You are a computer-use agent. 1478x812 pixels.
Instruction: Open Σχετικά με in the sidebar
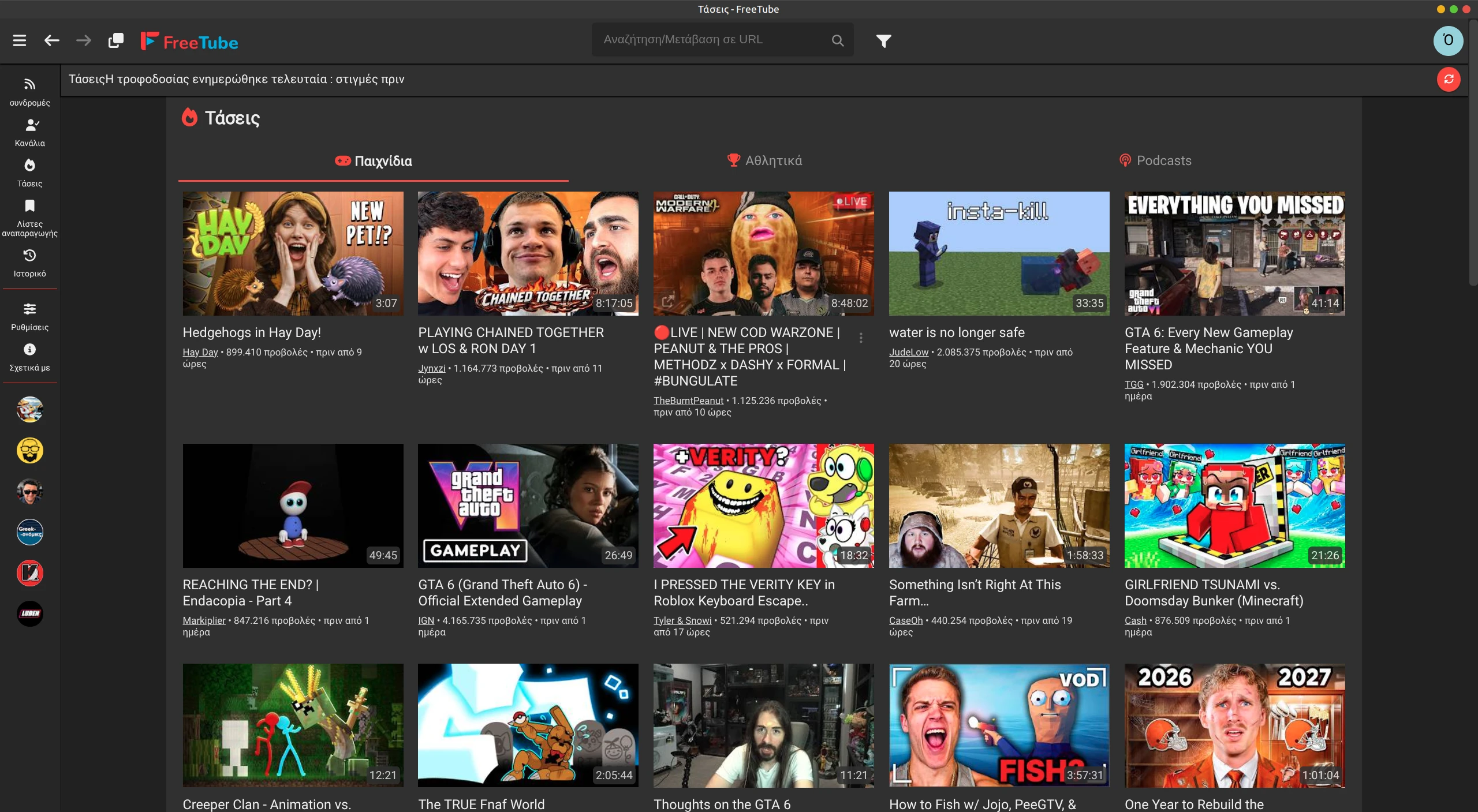tap(29, 357)
